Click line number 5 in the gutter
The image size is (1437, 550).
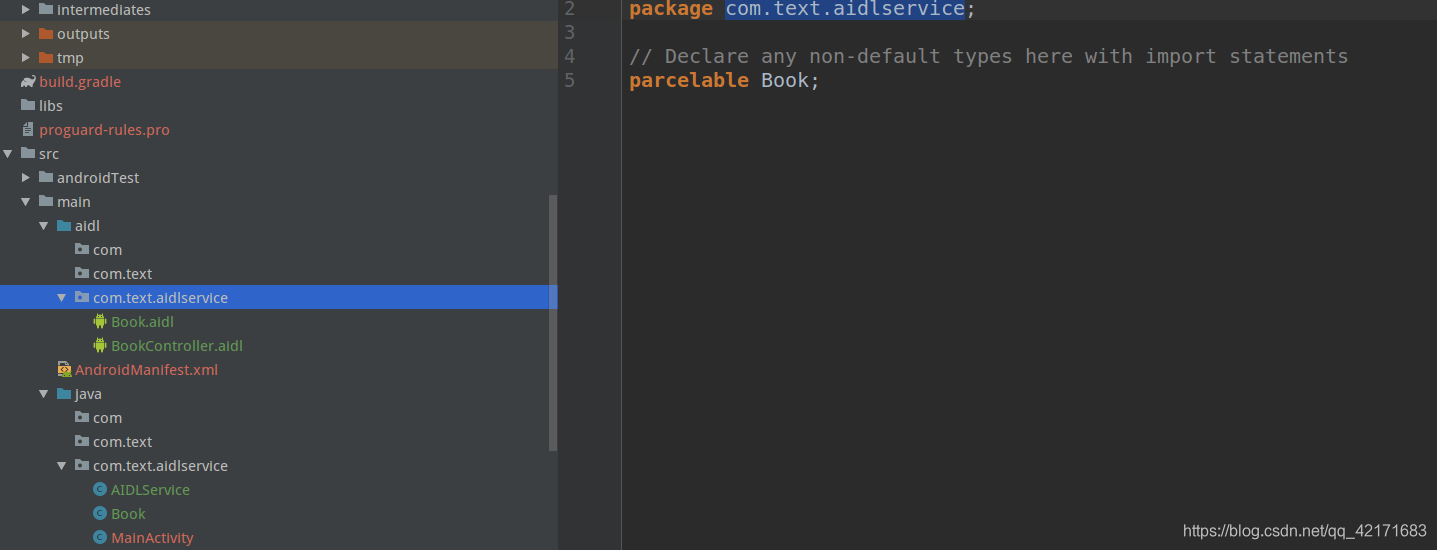click(569, 80)
